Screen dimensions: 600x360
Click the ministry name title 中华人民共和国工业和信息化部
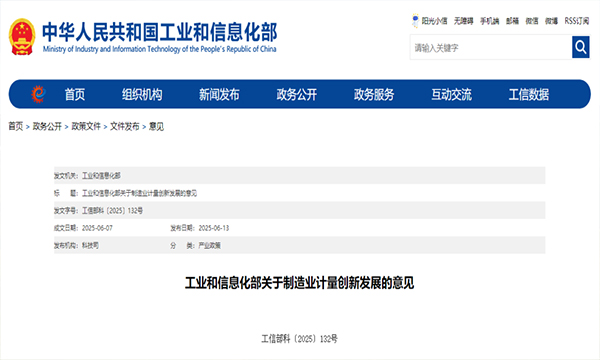pos(160,32)
